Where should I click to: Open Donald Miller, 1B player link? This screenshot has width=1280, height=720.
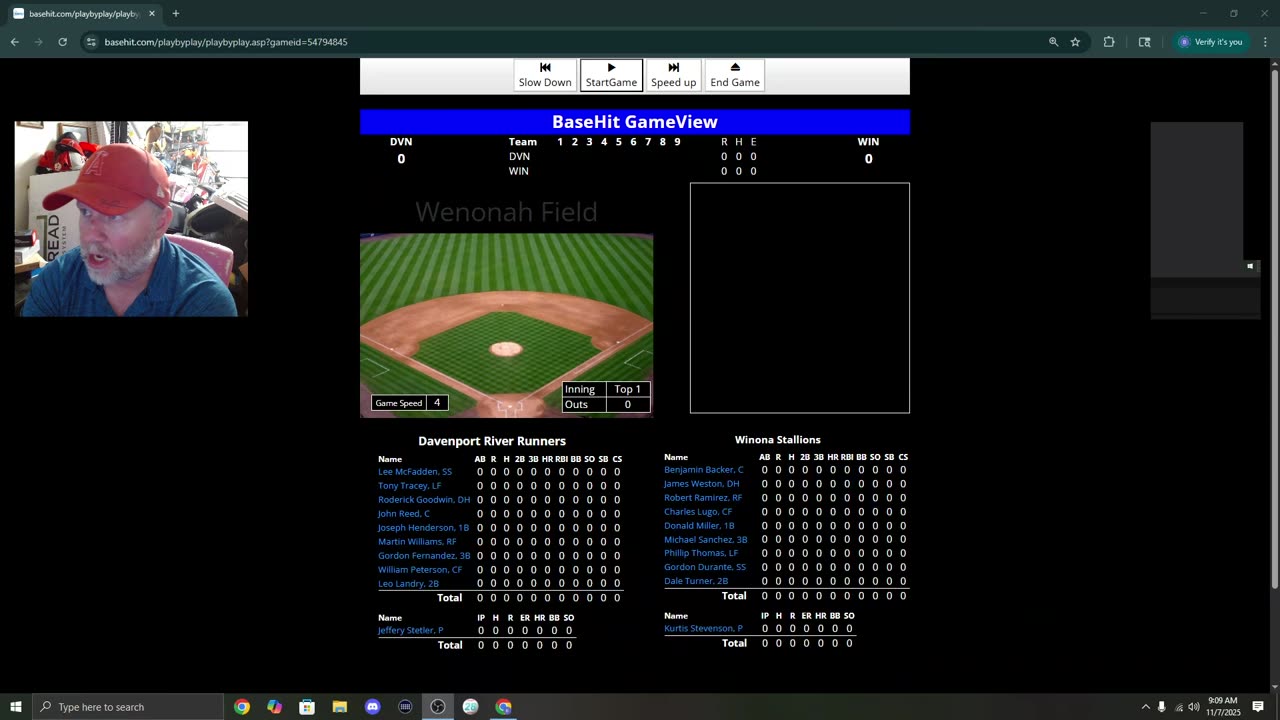[x=699, y=526]
